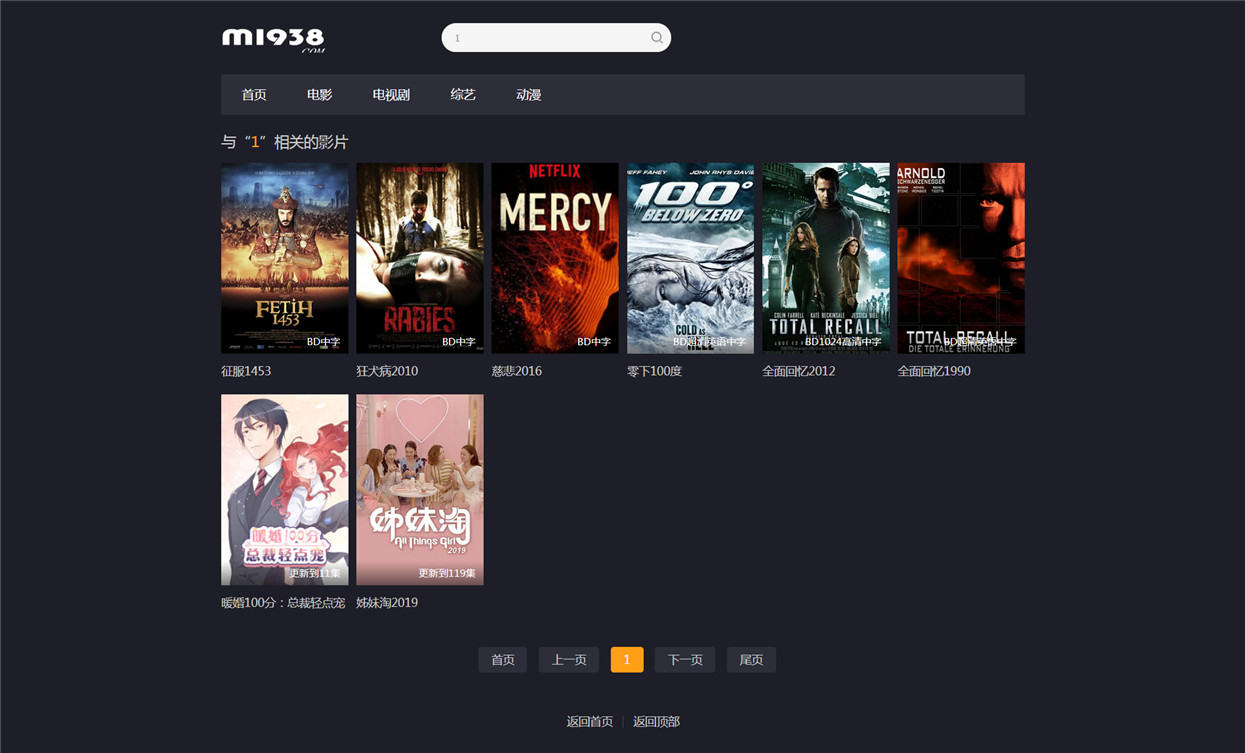Open the 首页 navigation tab

coord(254,95)
